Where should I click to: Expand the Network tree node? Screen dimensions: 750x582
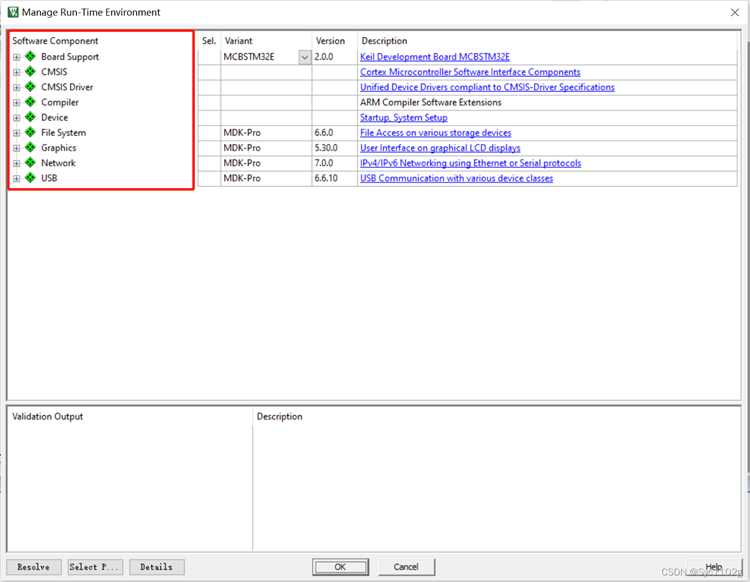pos(16,163)
